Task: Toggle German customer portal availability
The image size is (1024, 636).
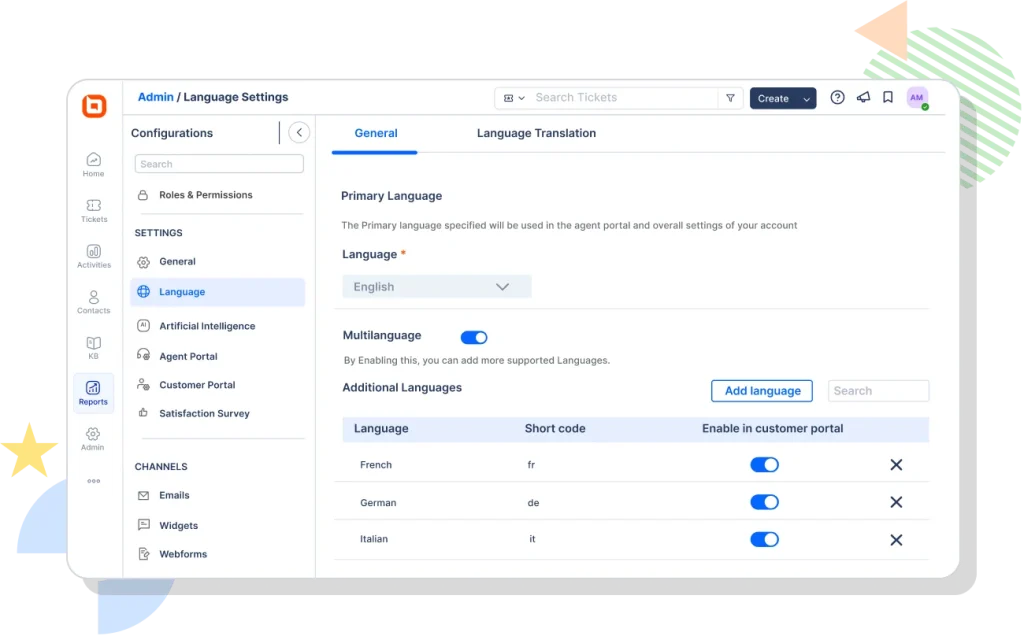Action: (x=764, y=501)
